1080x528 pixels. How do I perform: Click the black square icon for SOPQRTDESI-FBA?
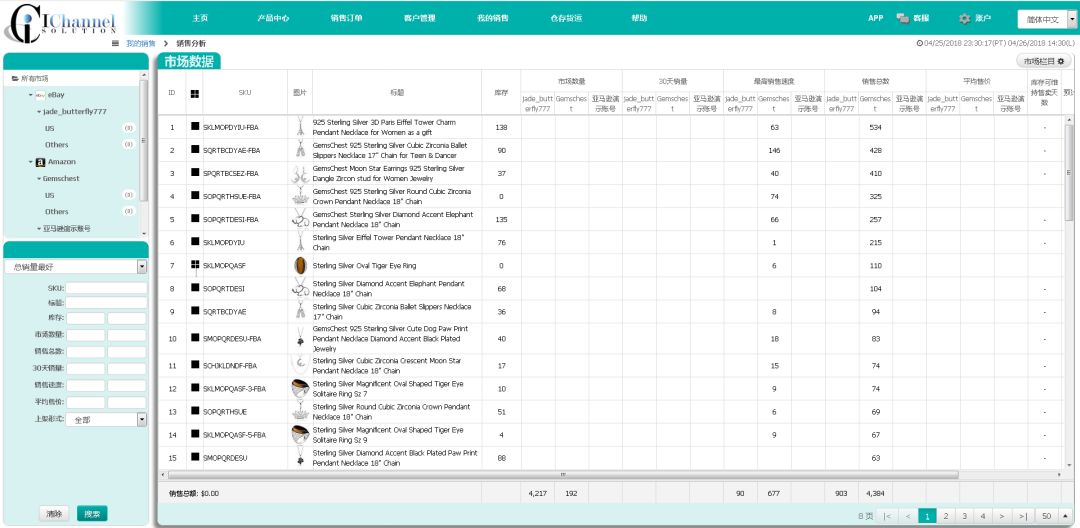(x=195, y=219)
